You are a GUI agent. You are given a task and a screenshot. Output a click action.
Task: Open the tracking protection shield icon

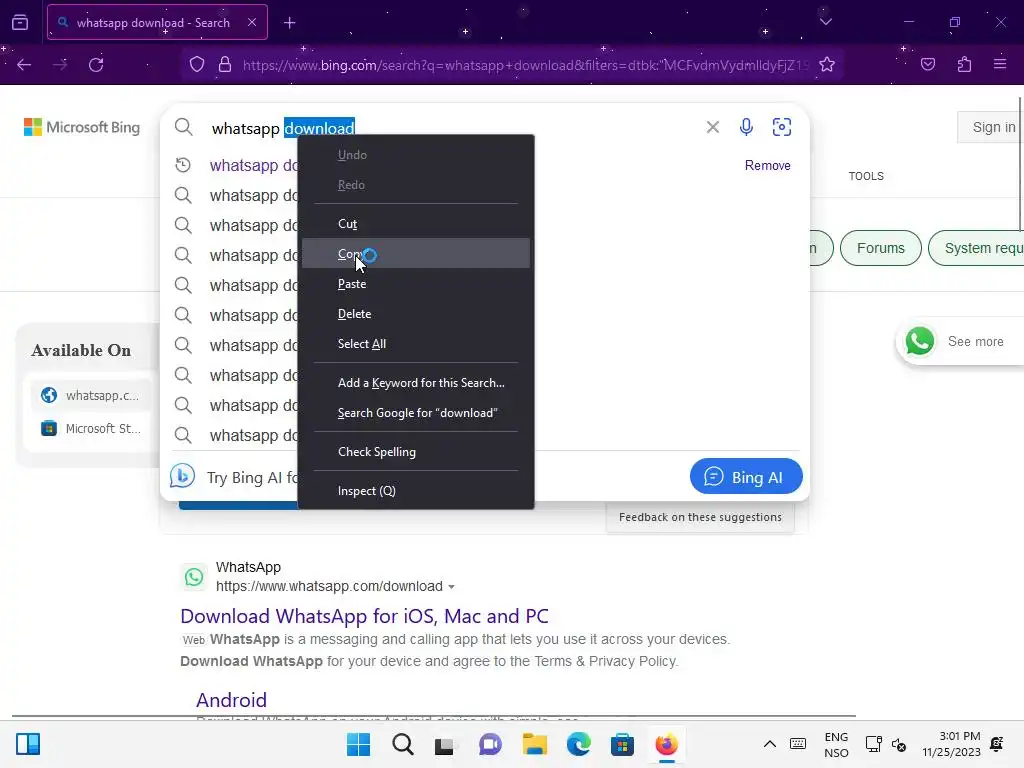[x=197, y=65]
